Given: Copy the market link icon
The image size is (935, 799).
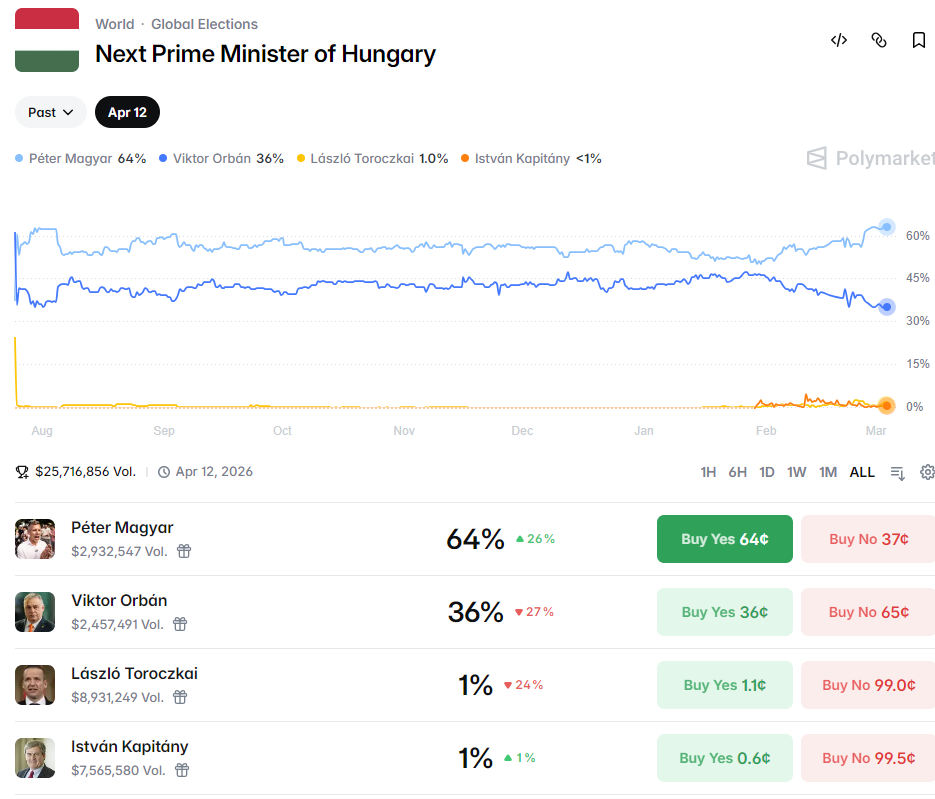Looking at the screenshot, I should (x=879, y=40).
